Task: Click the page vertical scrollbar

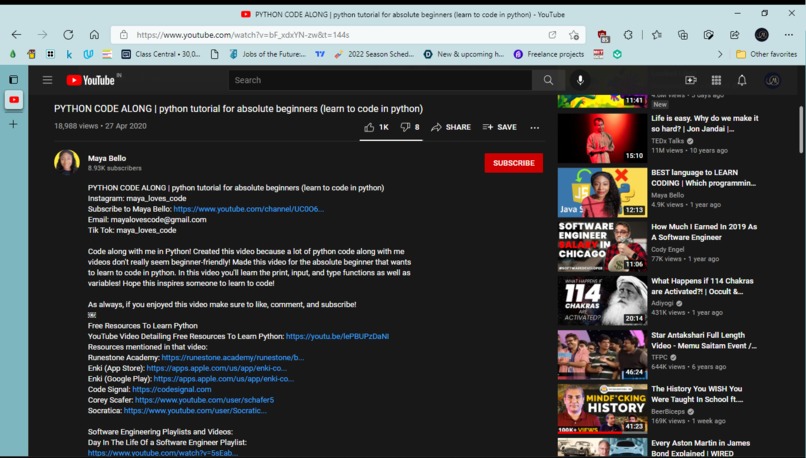Action: point(801,130)
